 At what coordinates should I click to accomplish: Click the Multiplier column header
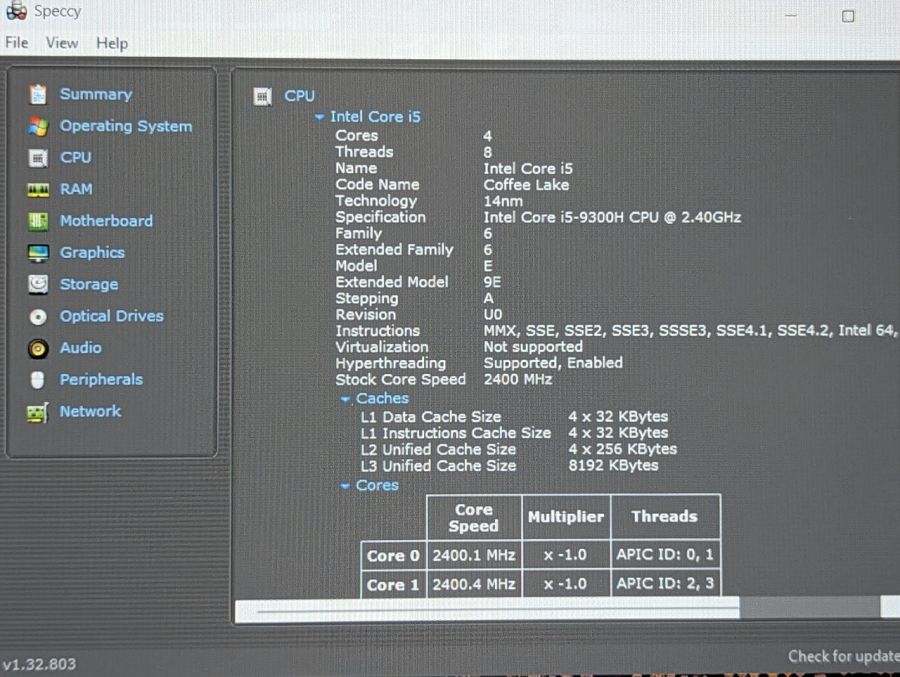coord(566,517)
